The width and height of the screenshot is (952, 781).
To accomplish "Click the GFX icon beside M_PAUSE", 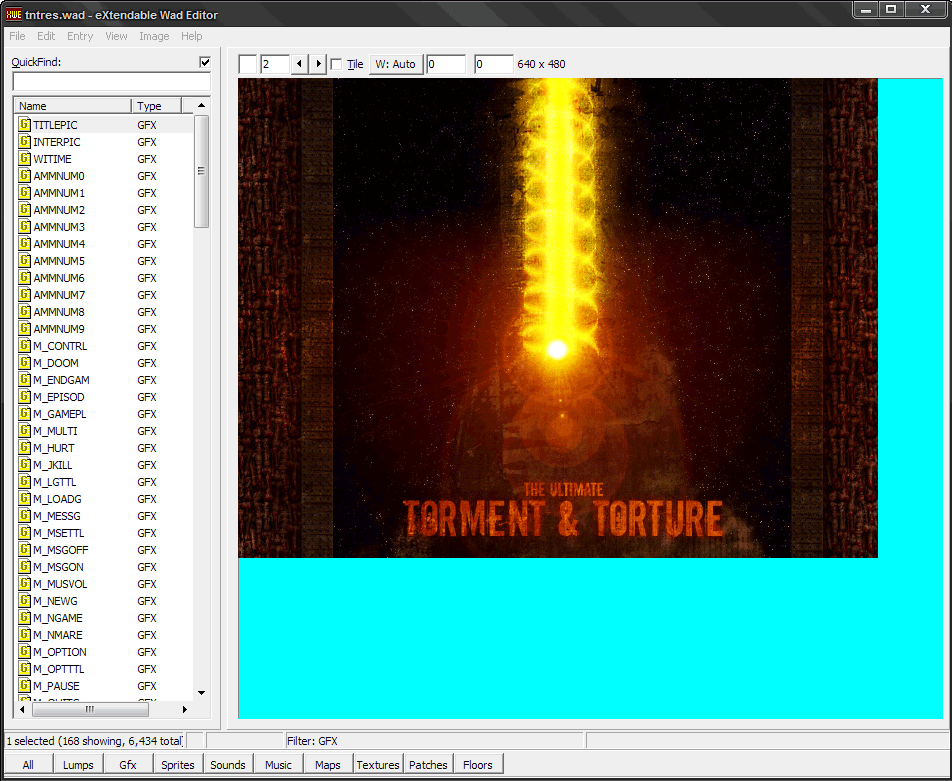I will click(x=24, y=686).
